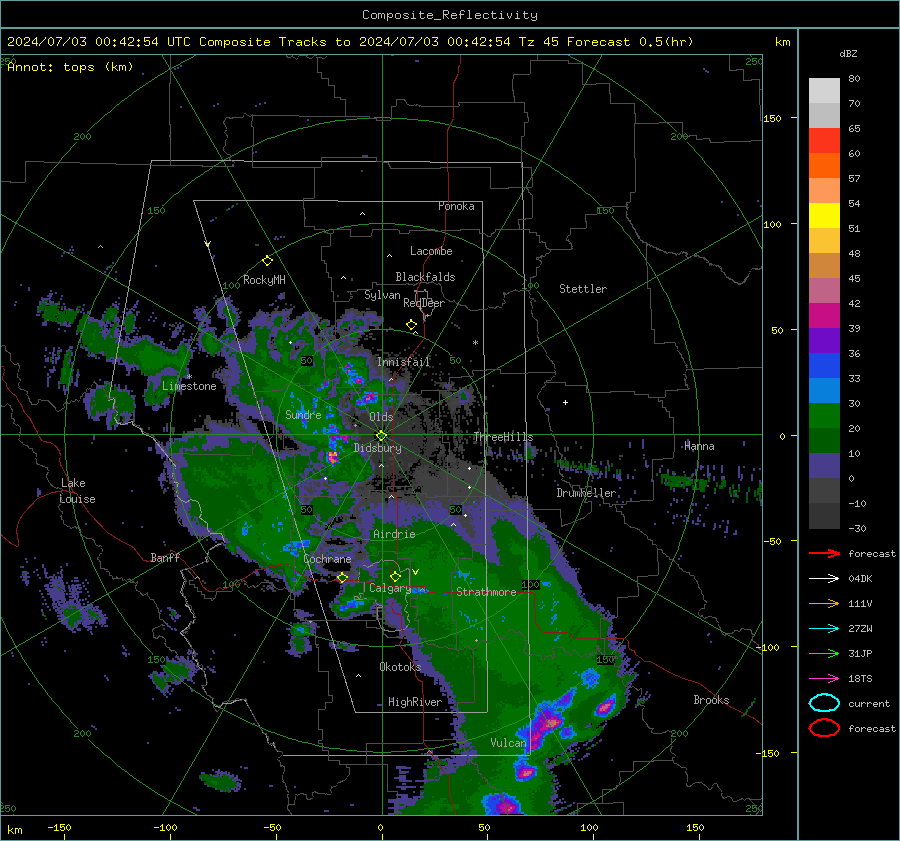
Task: Select the blue swatch below 36 dBZ
Action: (x=824, y=366)
